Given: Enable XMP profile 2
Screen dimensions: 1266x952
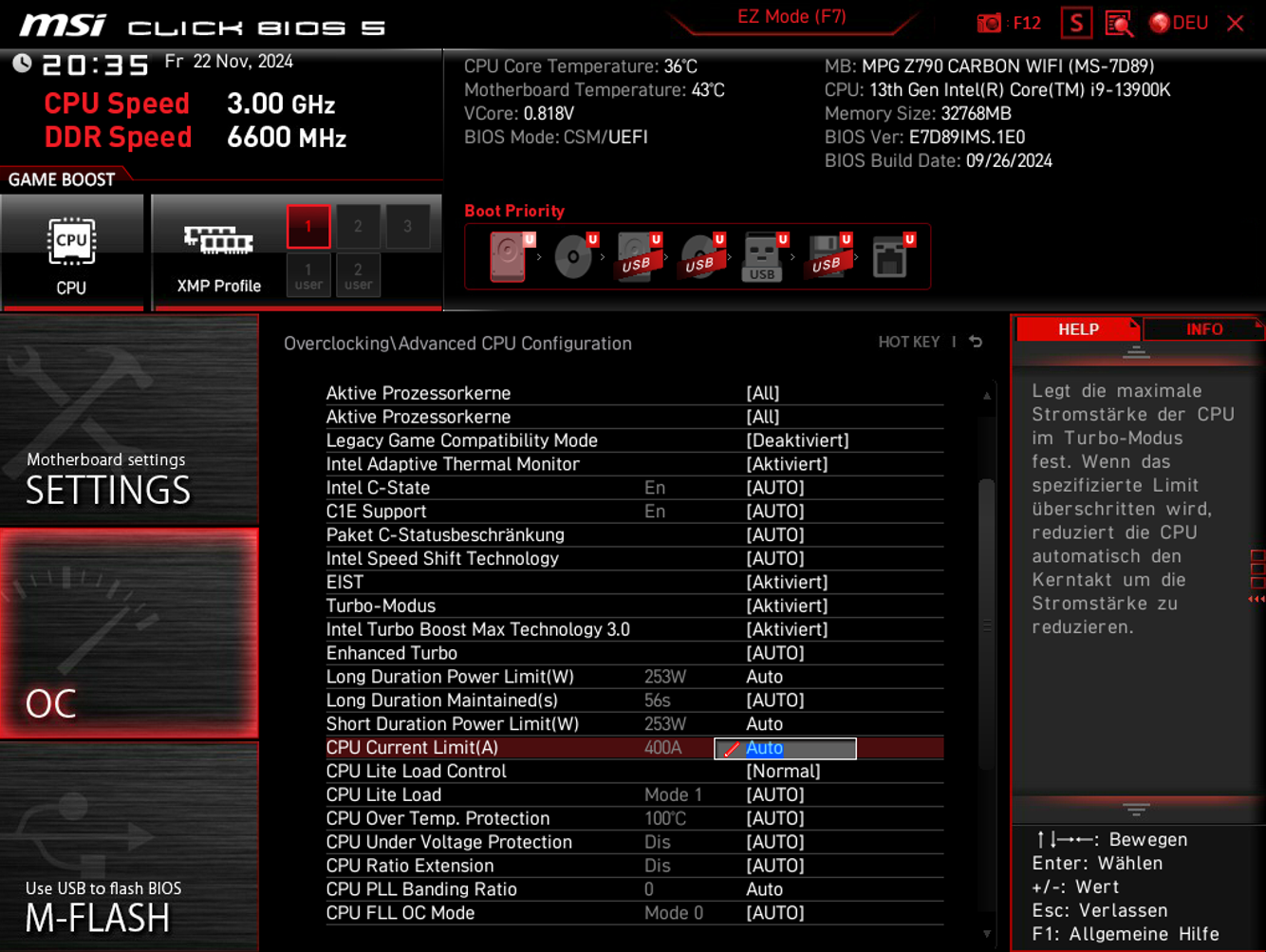Looking at the screenshot, I should (x=358, y=226).
